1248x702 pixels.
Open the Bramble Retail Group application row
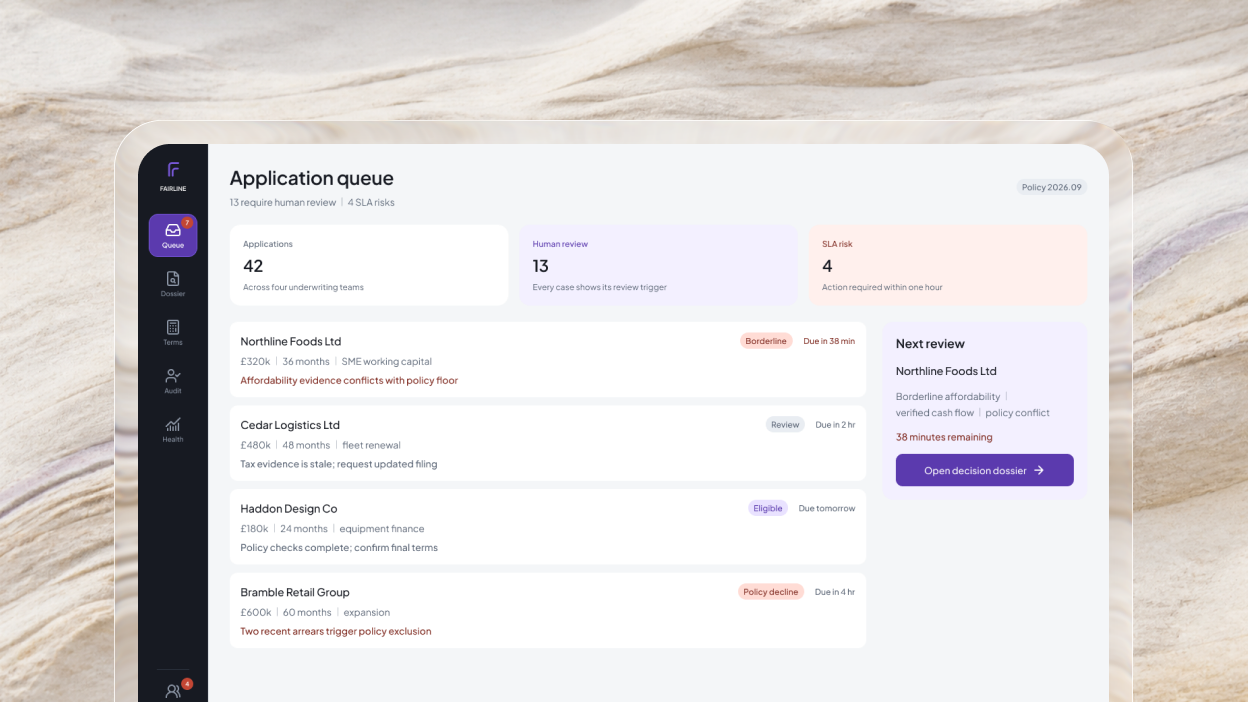[548, 610]
